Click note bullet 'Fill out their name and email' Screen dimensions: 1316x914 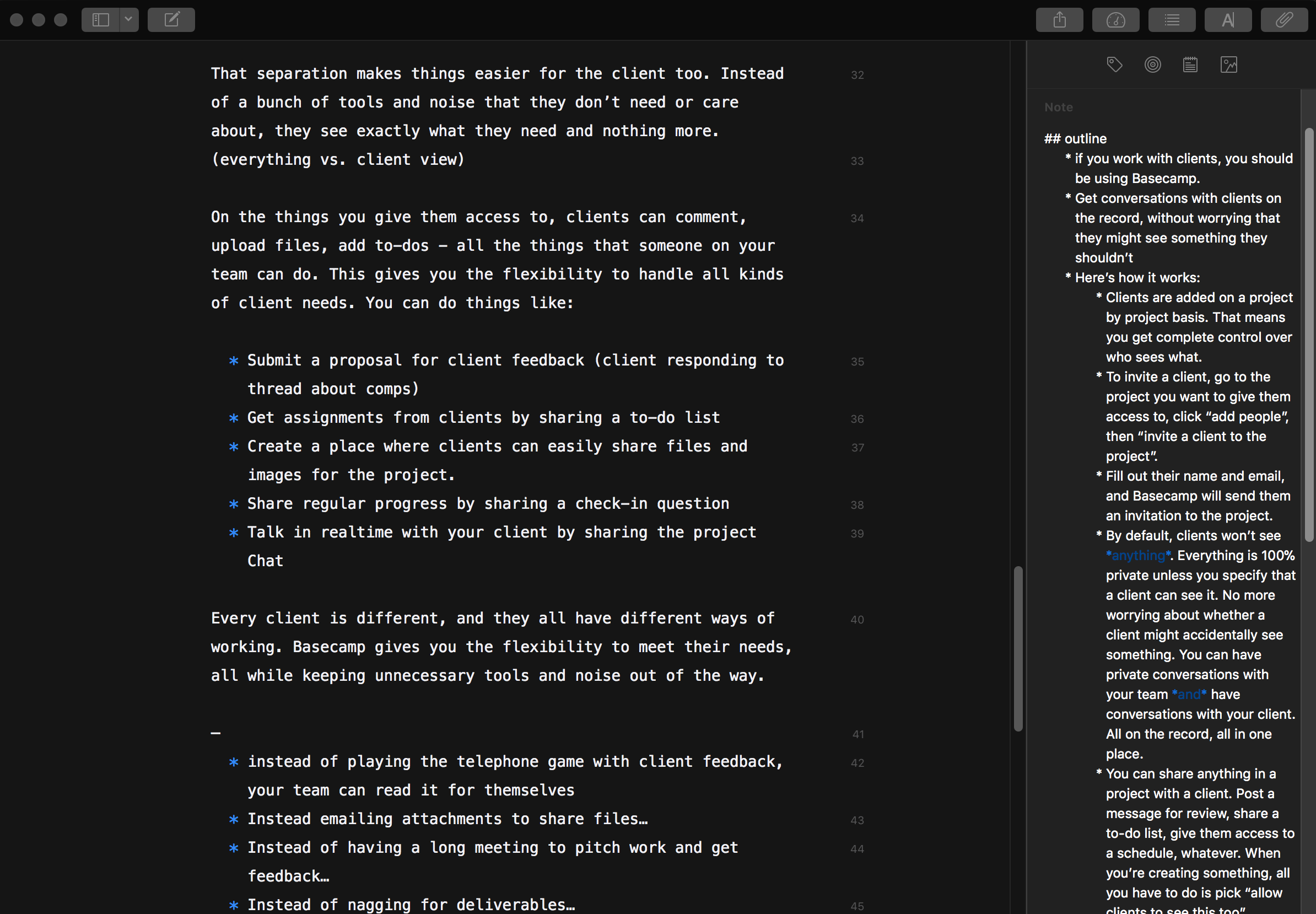pyautogui.click(x=1195, y=476)
